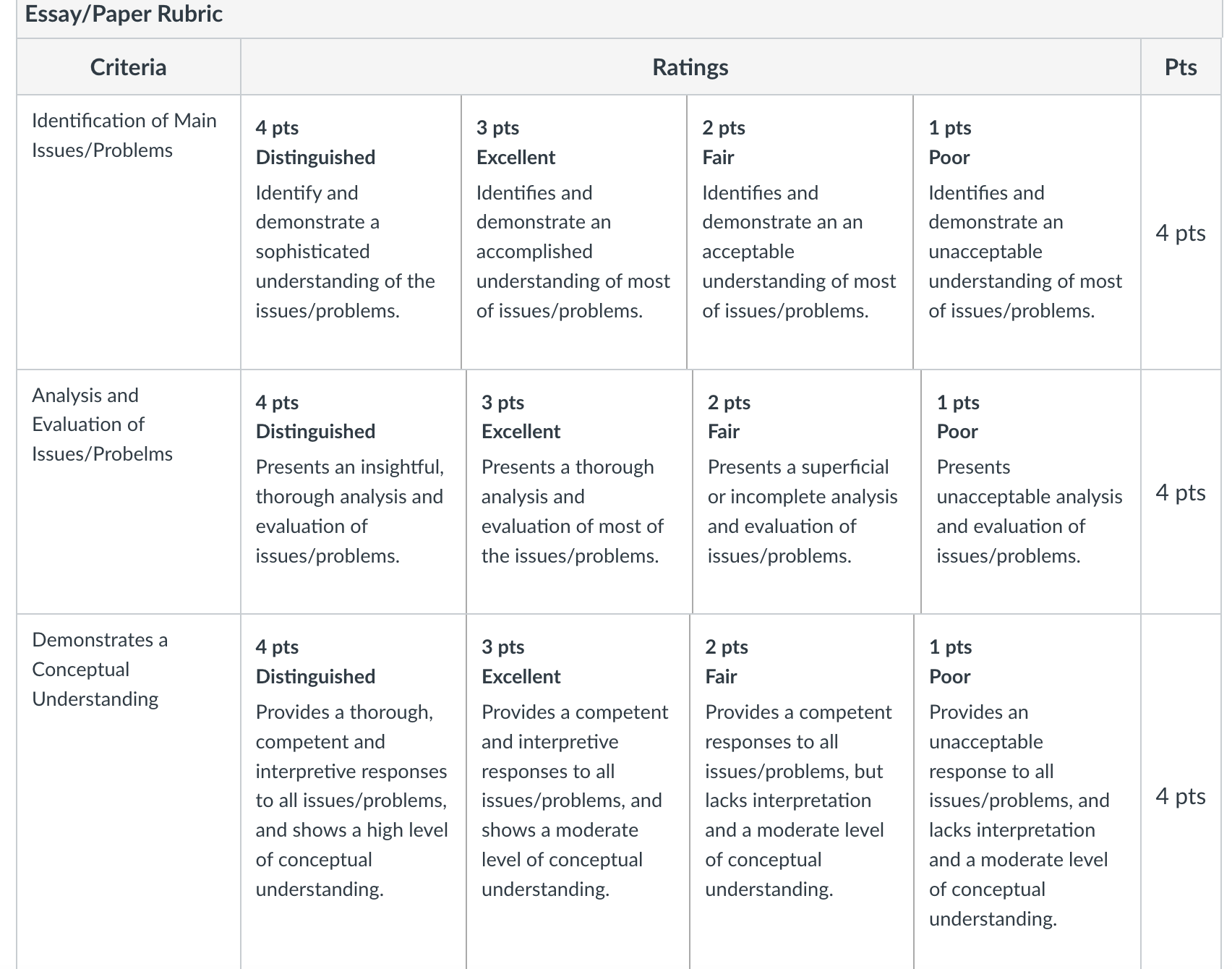This screenshot has width=1232, height=969.
Task: Select Demonstrates a Conceptual Understanding criterion
Action: 100,669
